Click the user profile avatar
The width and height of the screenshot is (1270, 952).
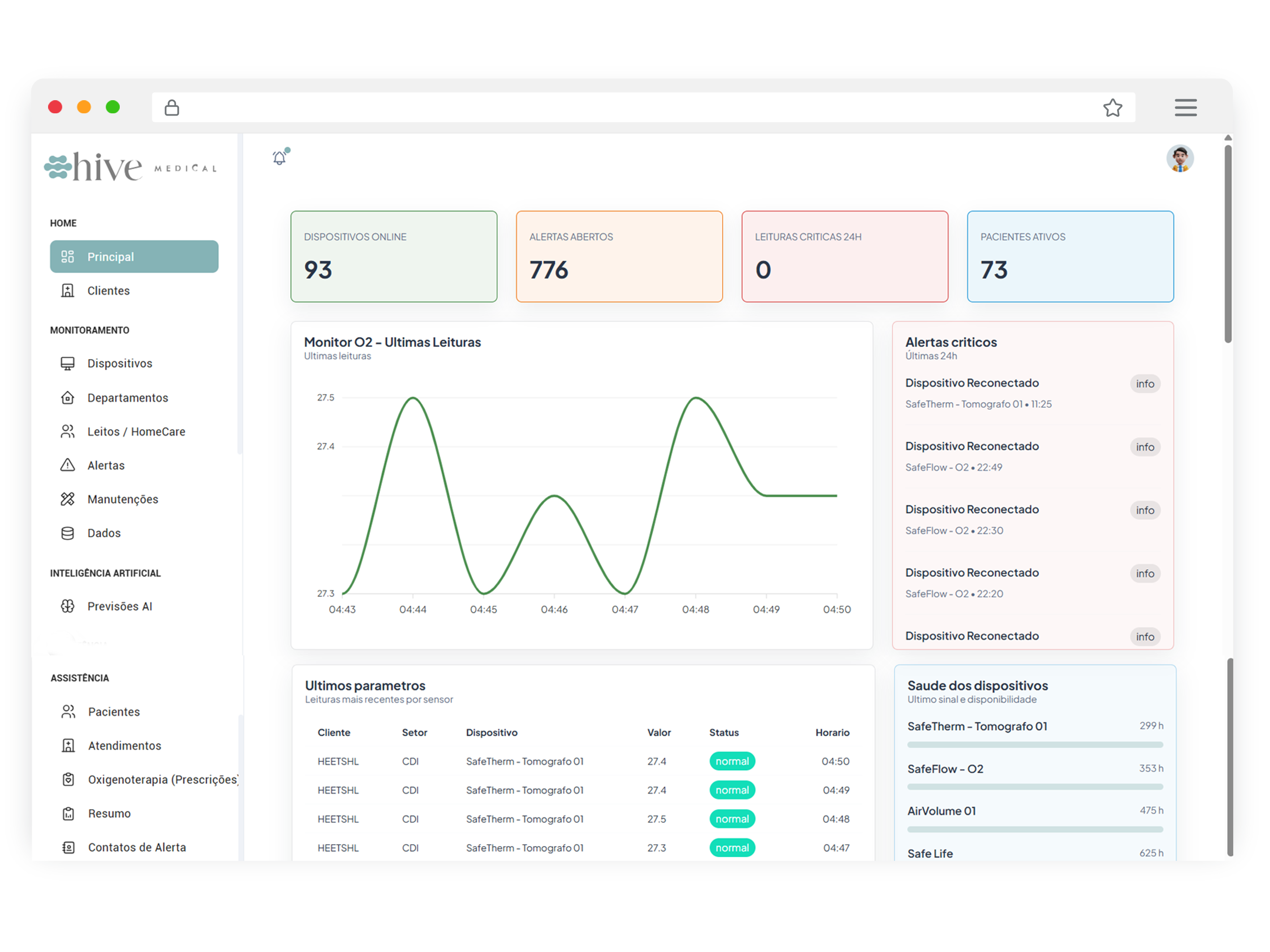point(1181,159)
